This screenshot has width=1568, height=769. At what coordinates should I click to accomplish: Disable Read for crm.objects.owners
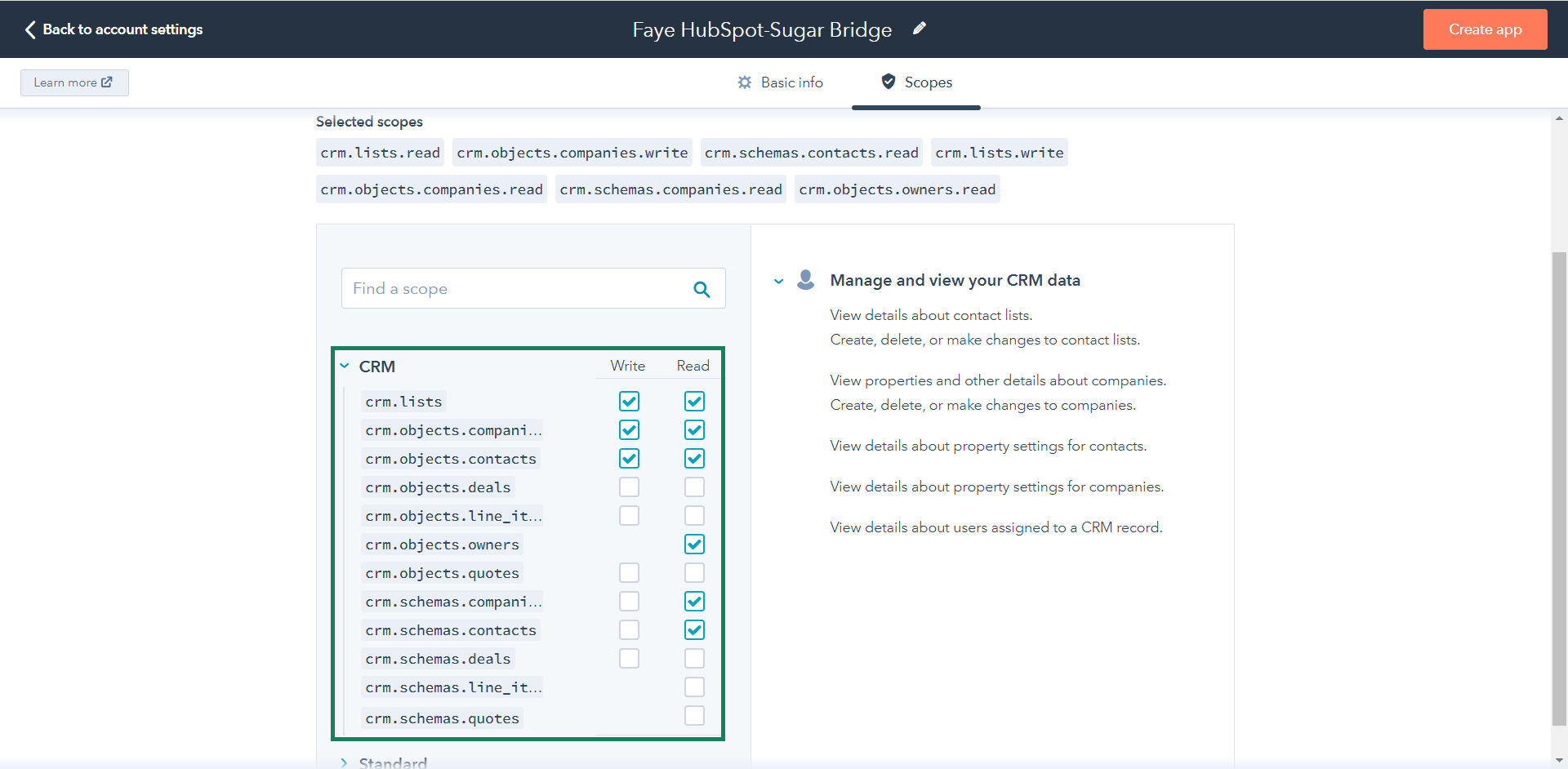[694, 545]
